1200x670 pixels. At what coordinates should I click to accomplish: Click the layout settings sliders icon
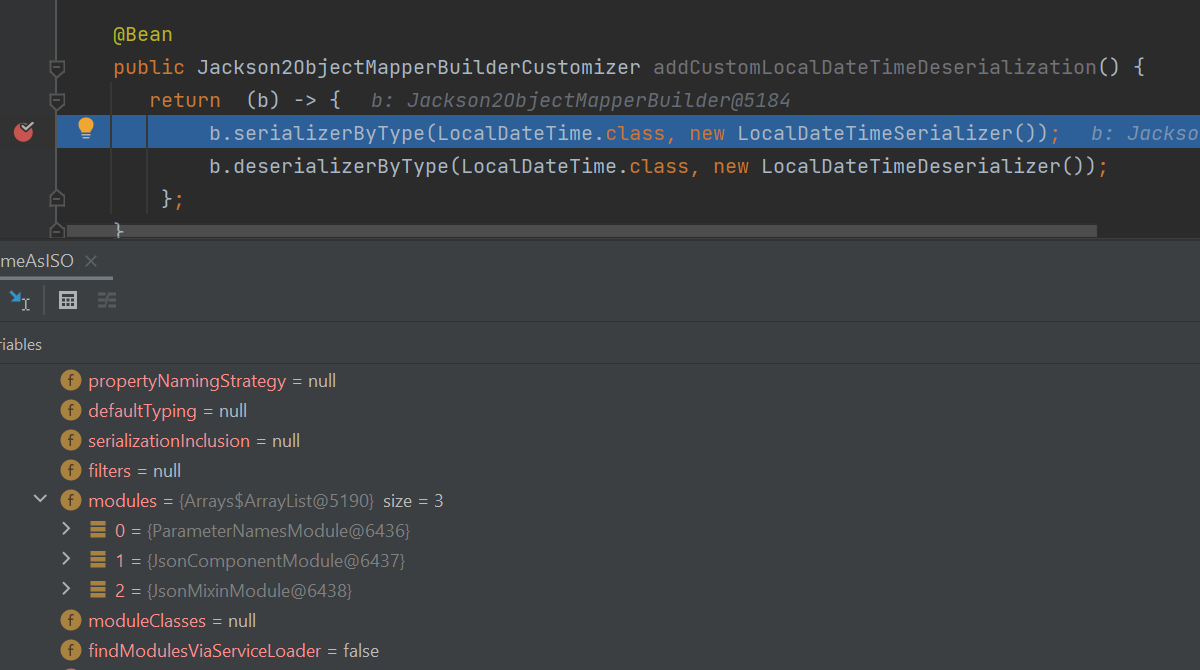coord(106,300)
